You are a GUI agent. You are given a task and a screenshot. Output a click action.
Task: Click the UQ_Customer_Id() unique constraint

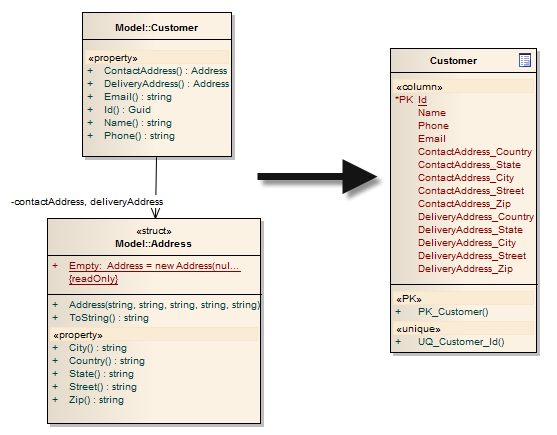click(x=461, y=342)
